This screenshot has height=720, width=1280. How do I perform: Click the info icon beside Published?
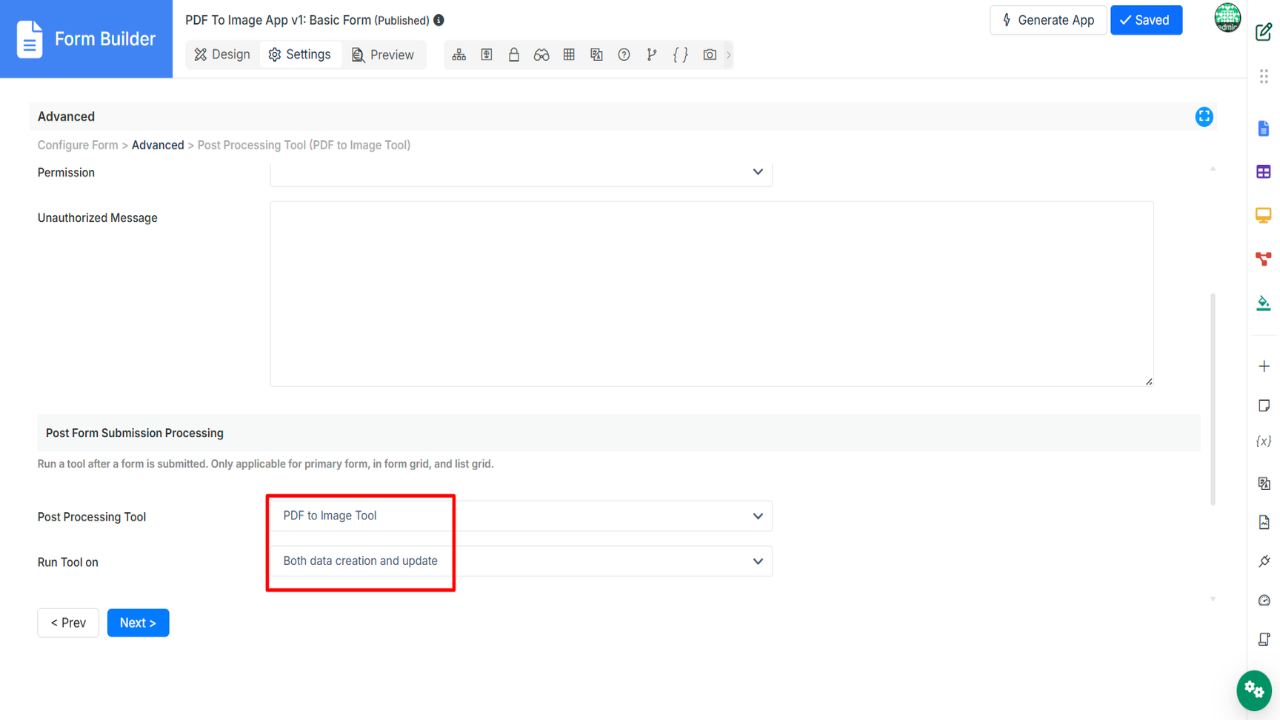point(439,20)
